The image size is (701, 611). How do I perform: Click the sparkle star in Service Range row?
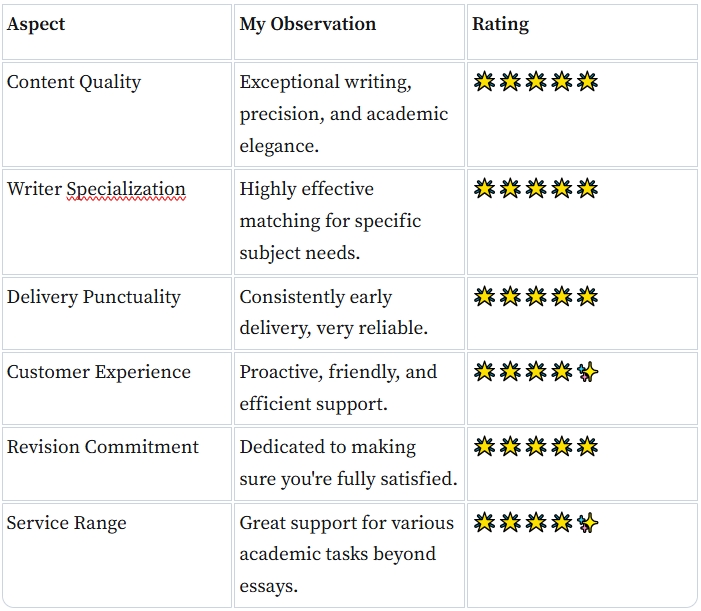(x=588, y=522)
